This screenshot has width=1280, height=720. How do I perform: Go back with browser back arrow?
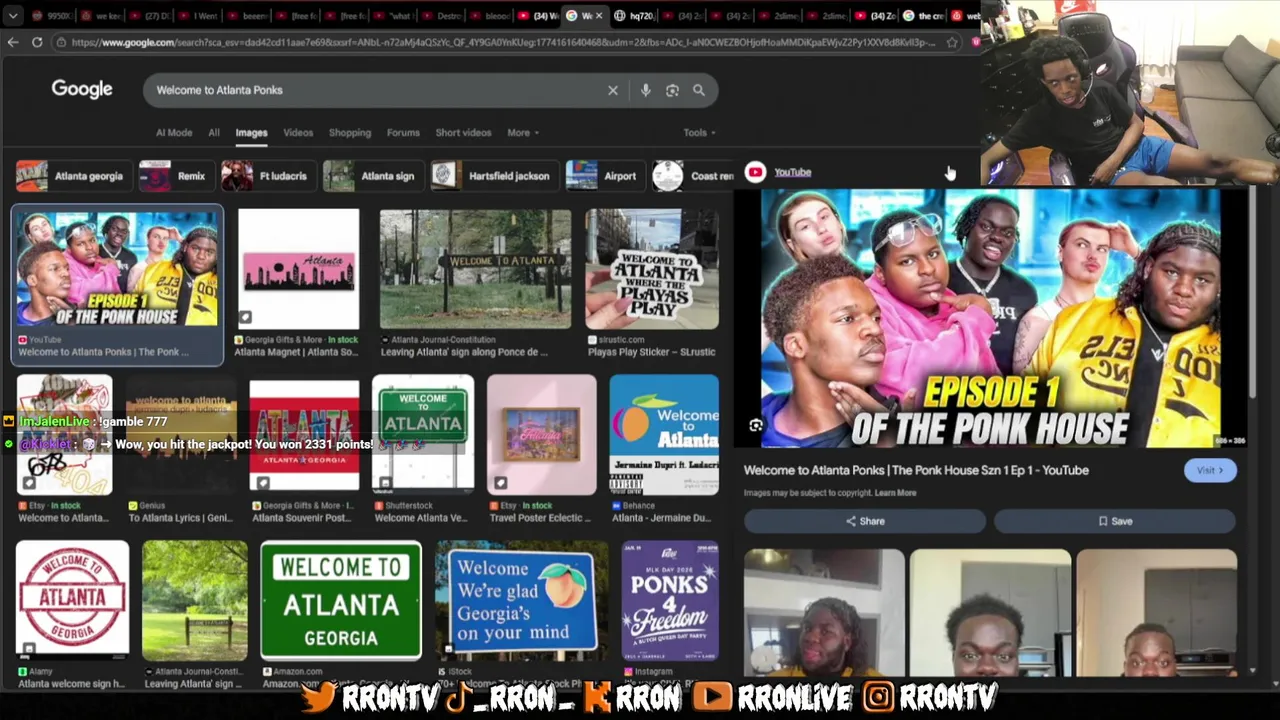tap(12, 42)
